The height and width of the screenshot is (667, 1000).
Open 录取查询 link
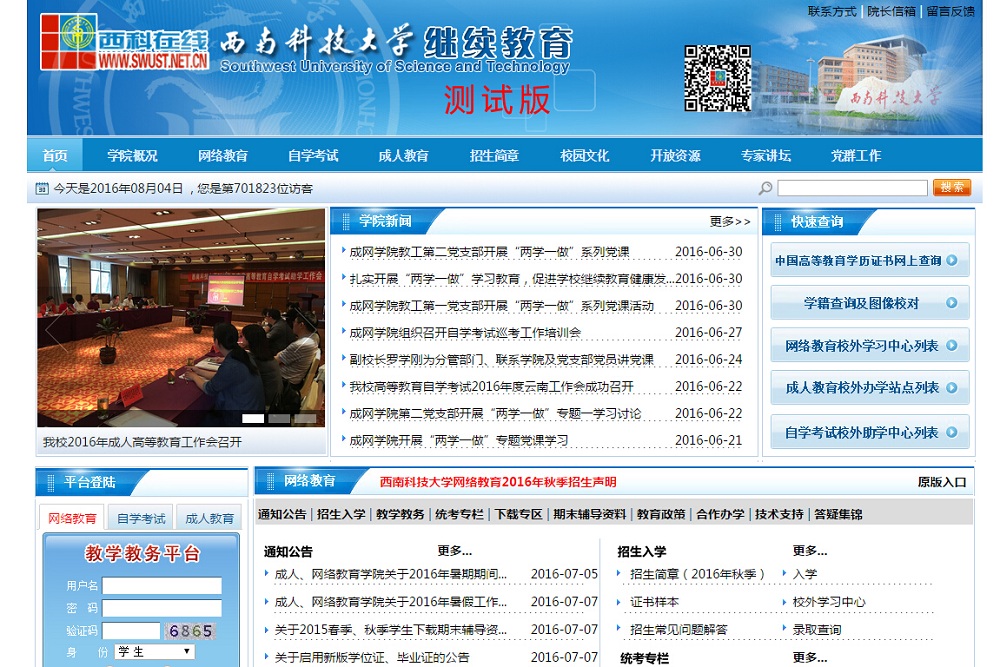pos(817,629)
